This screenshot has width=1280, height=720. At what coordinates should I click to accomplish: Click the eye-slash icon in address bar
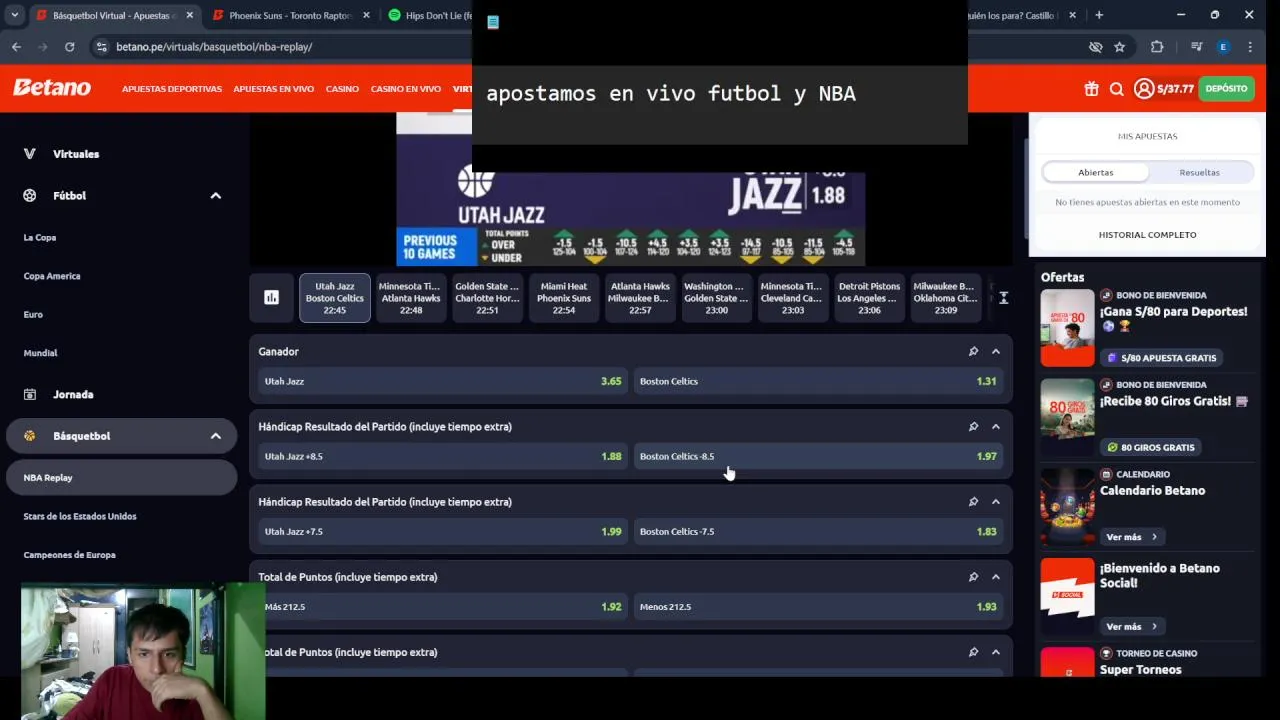pos(1095,47)
